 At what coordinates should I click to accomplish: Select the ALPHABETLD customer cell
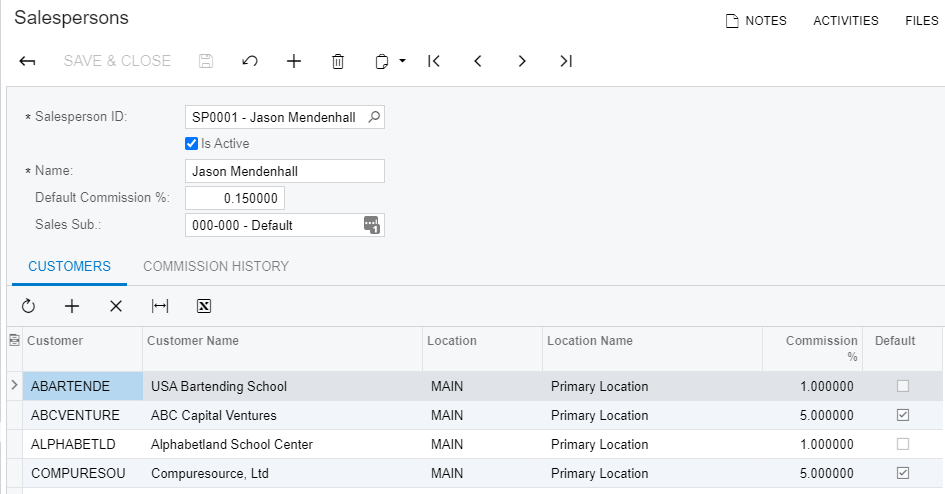[x=83, y=444]
